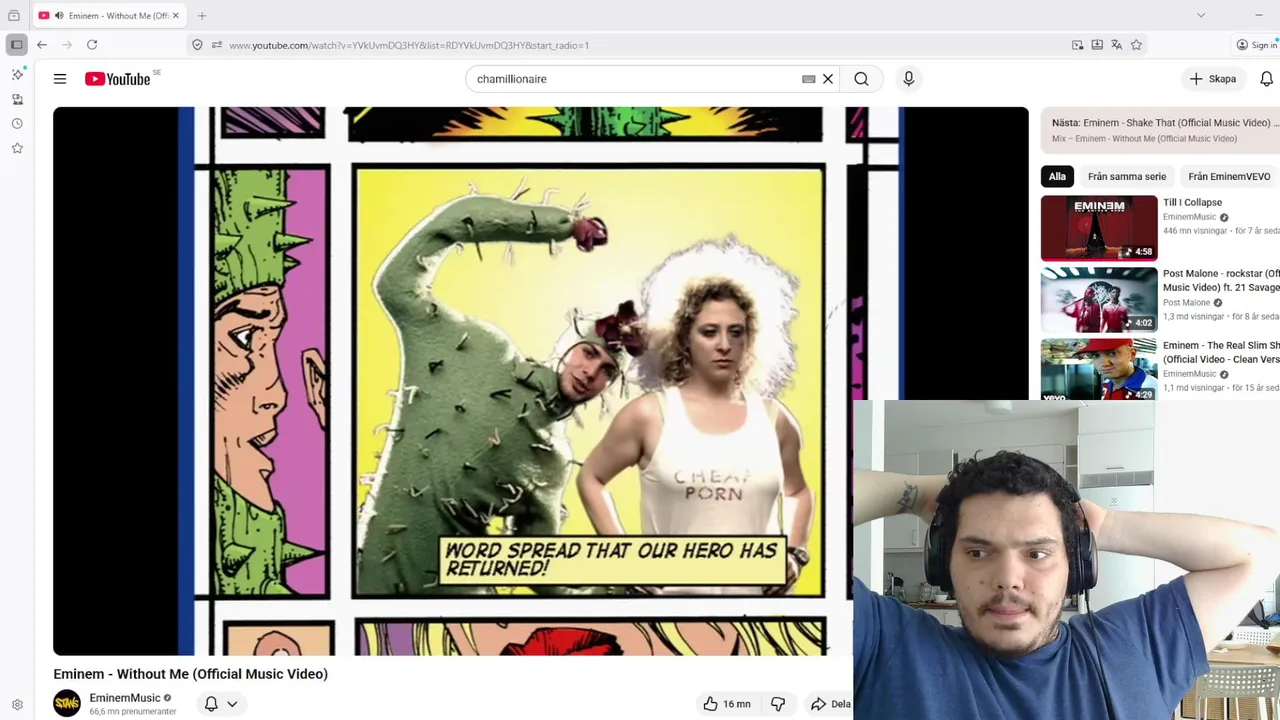Open the YouTube hamburger guide menu

pos(60,79)
